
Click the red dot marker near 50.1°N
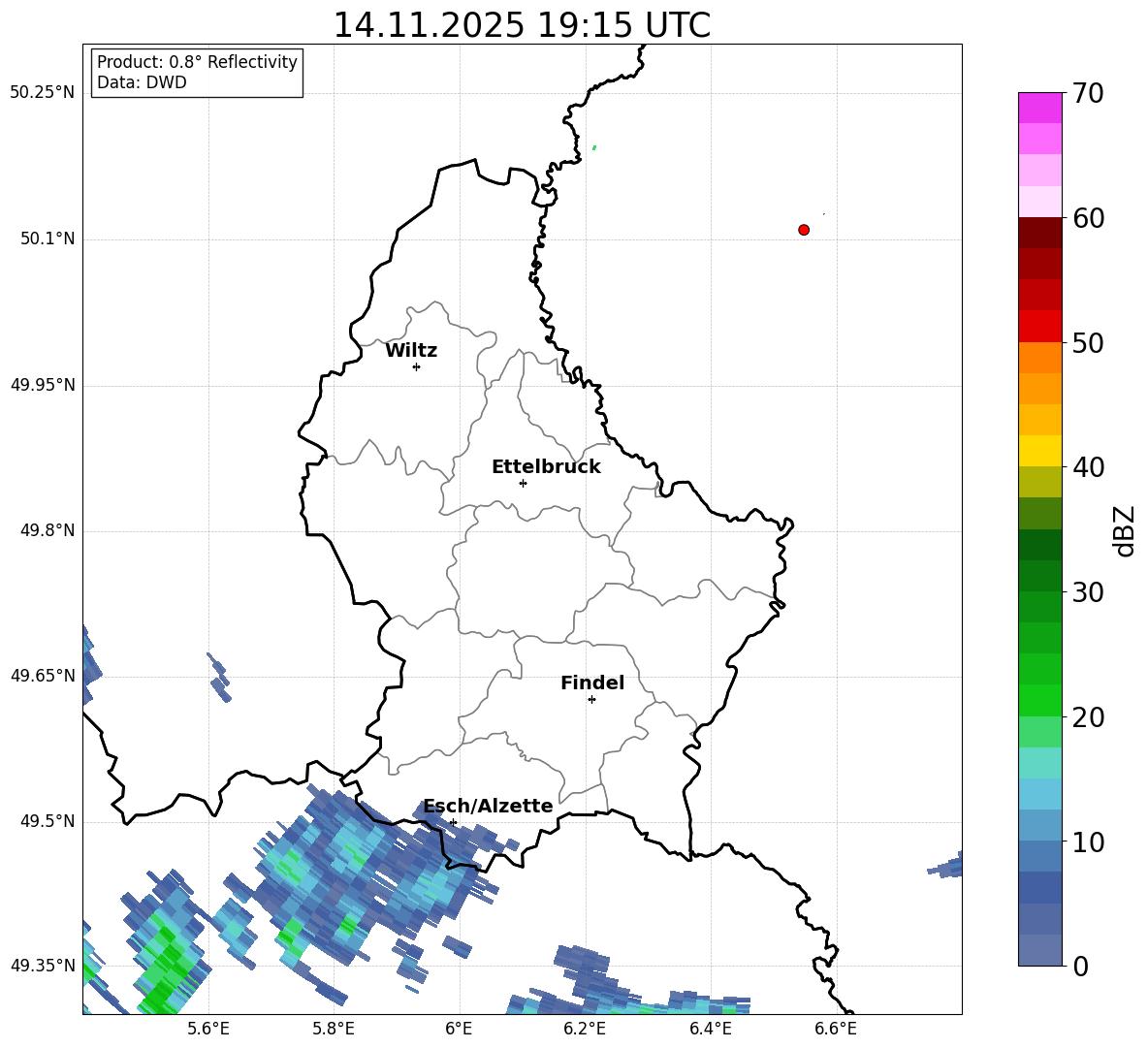pyautogui.click(x=804, y=230)
